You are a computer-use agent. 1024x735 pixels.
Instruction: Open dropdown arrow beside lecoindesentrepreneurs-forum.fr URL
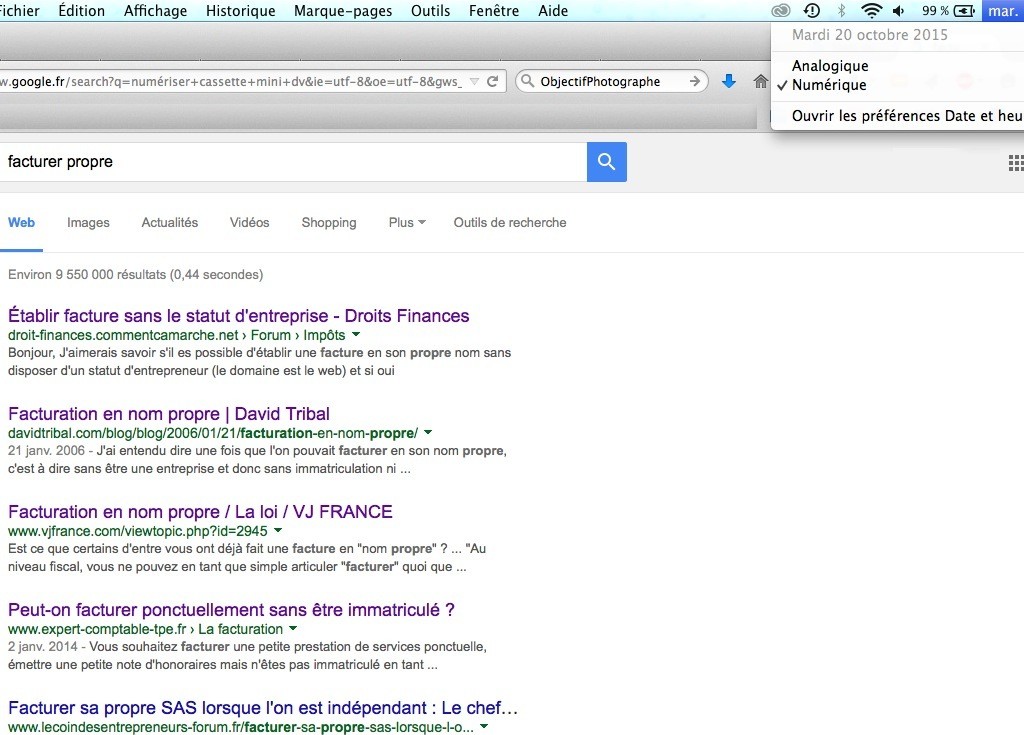(x=484, y=727)
